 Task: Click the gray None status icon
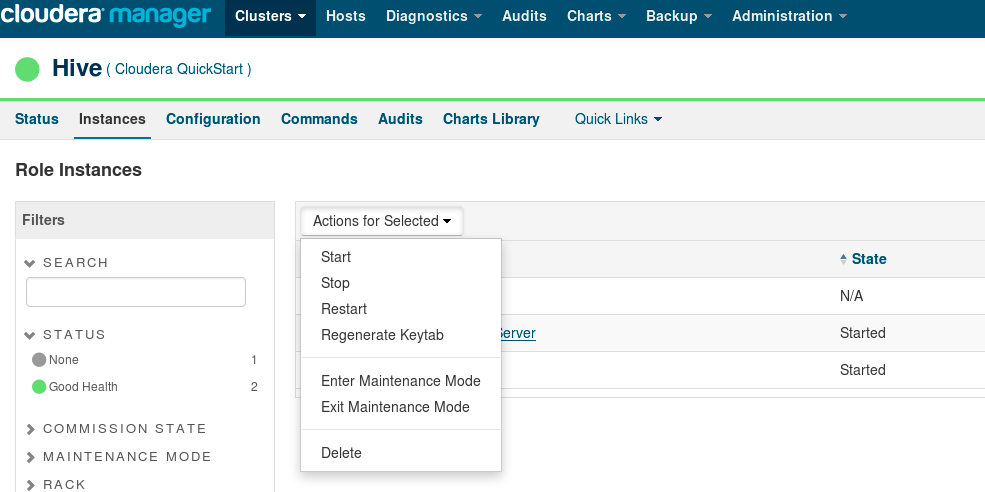click(x=39, y=360)
